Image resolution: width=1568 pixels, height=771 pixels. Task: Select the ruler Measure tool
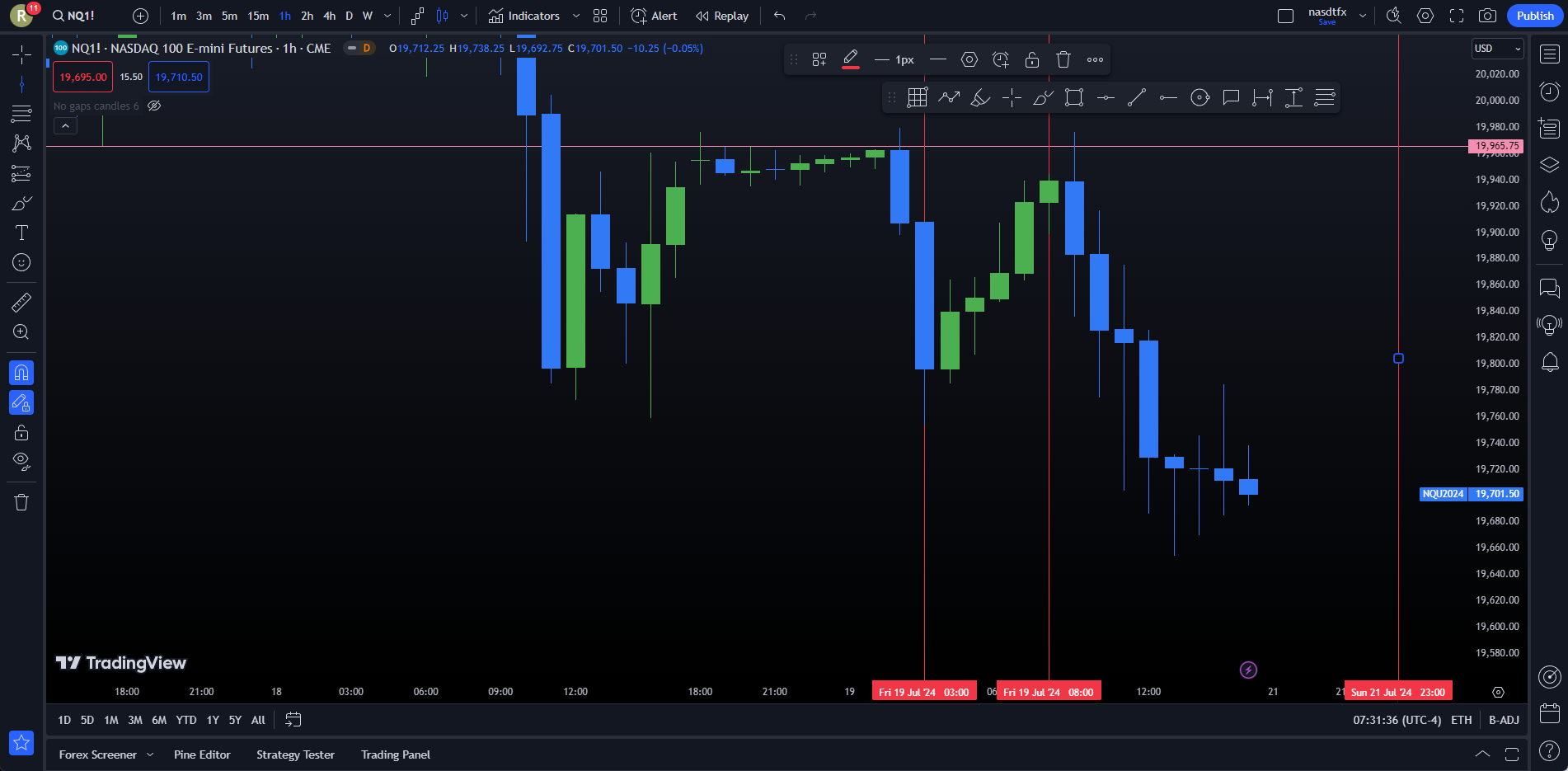(21, 302)
